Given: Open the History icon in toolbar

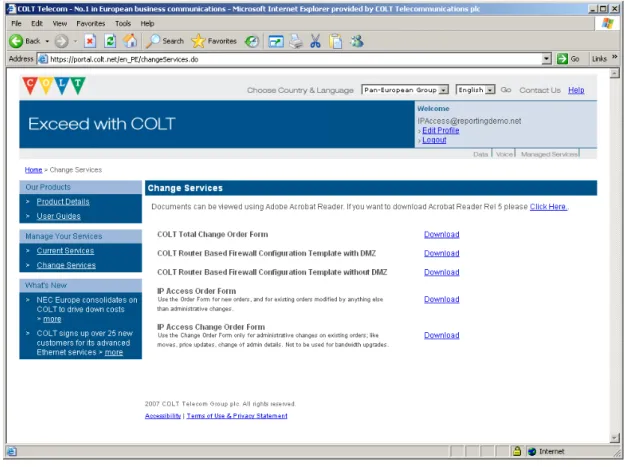Looking at the screenshot, I should [x=252, y=41].
